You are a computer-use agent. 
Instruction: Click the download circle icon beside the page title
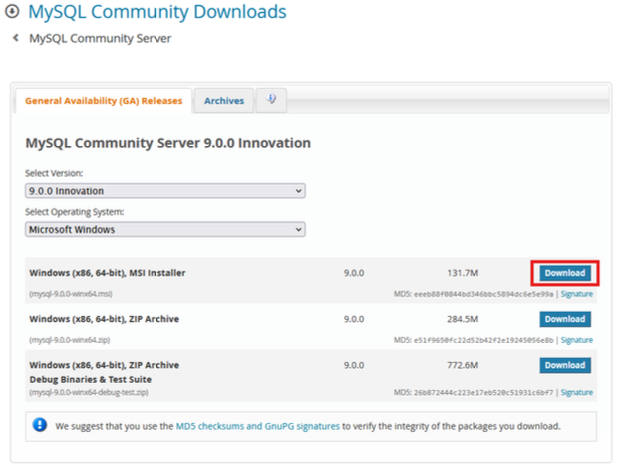click(12, 11)
